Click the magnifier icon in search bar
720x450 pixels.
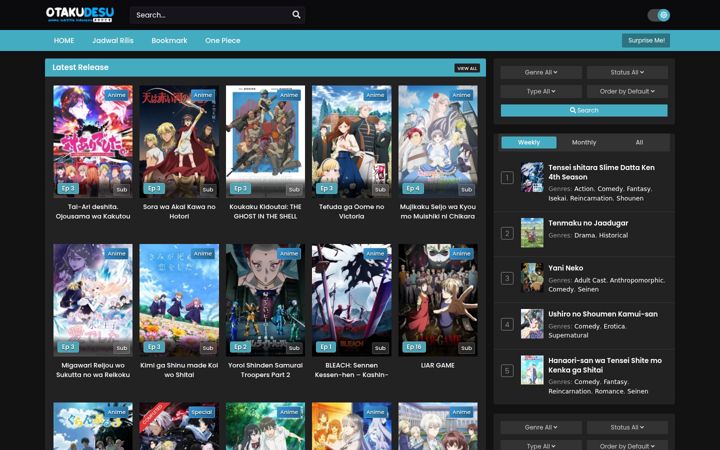click(296, 15)
